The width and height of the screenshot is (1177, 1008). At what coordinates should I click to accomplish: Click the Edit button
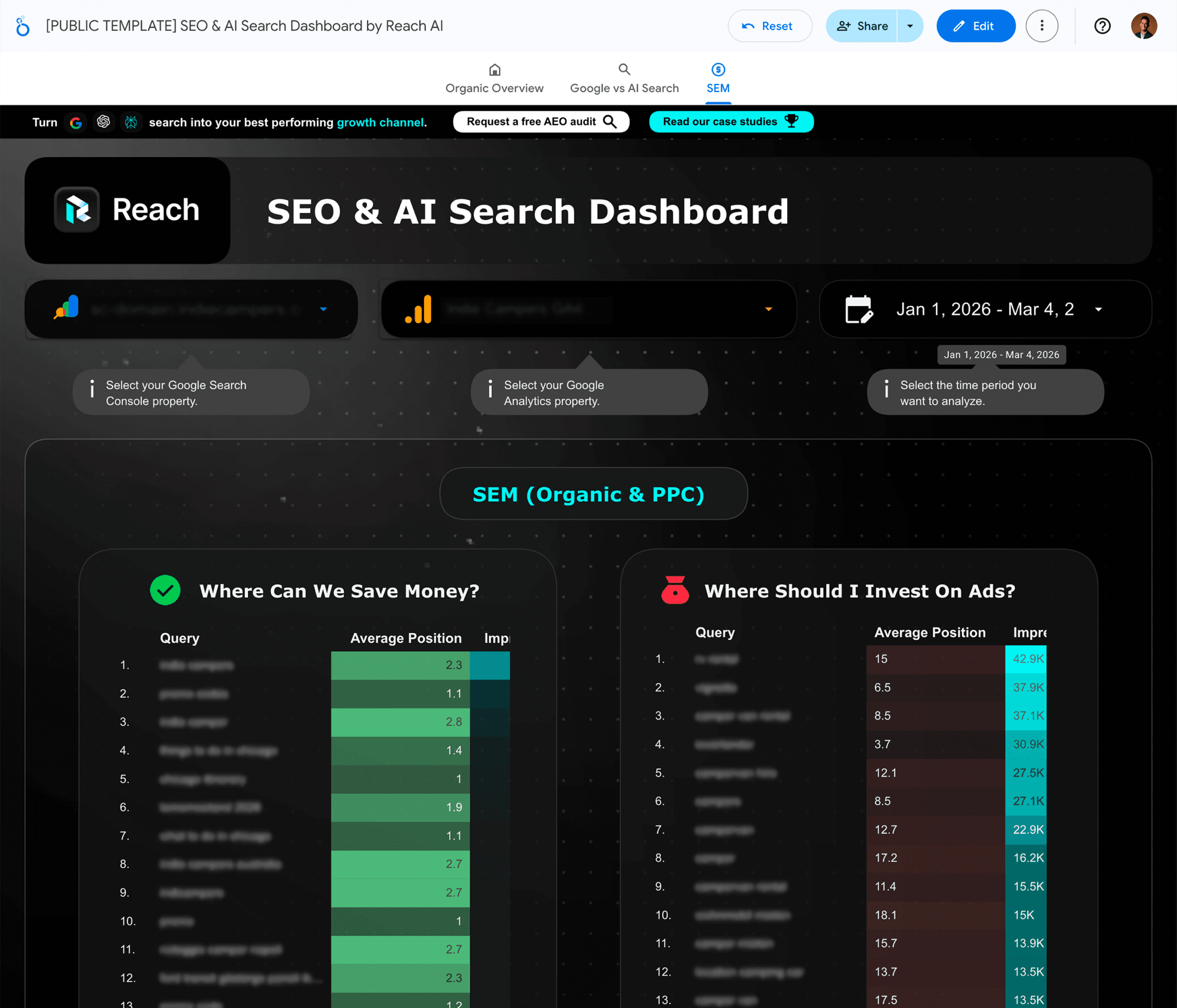(975, 26)
